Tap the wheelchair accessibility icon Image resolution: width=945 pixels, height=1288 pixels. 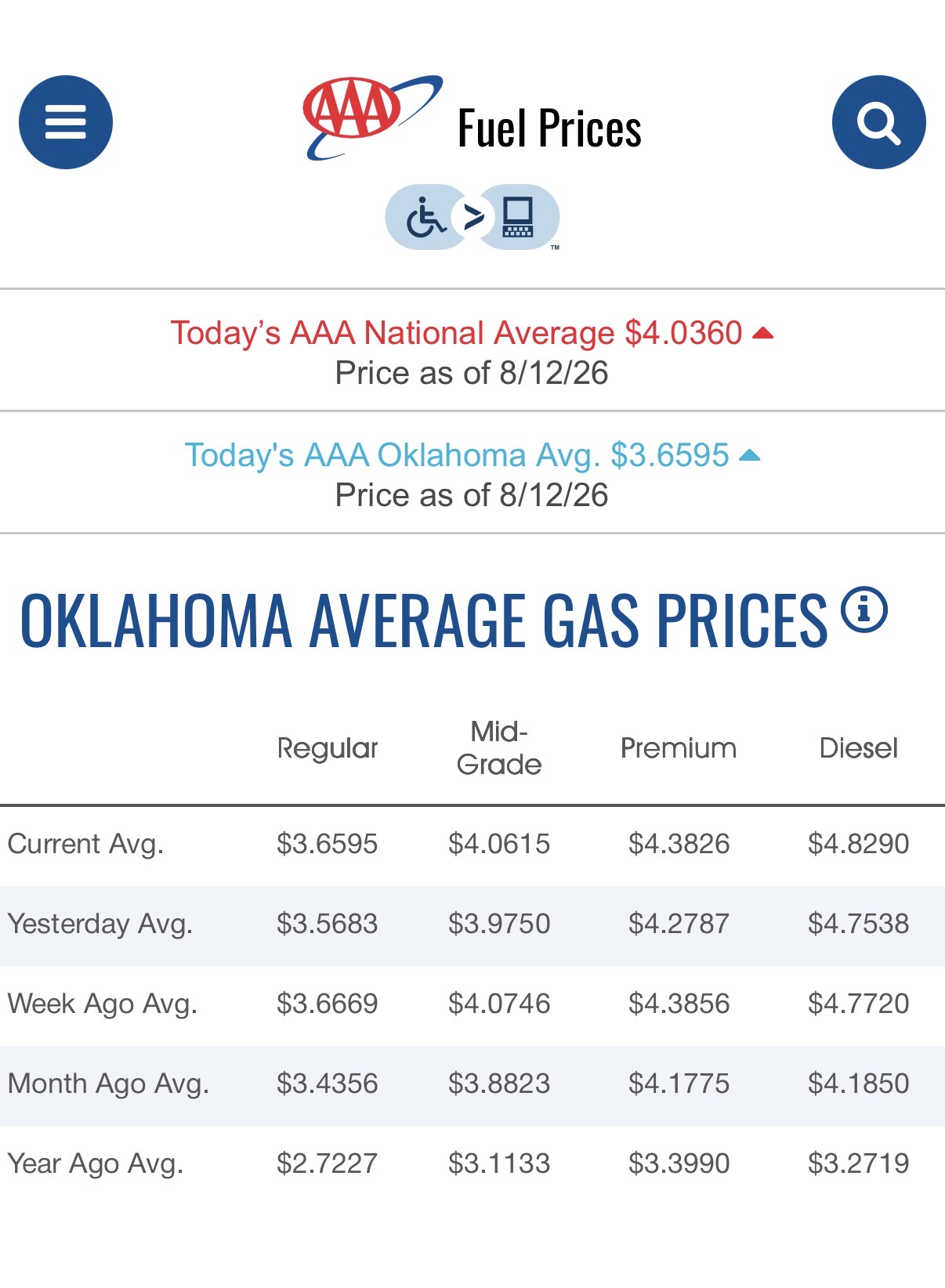pos(425,217)
